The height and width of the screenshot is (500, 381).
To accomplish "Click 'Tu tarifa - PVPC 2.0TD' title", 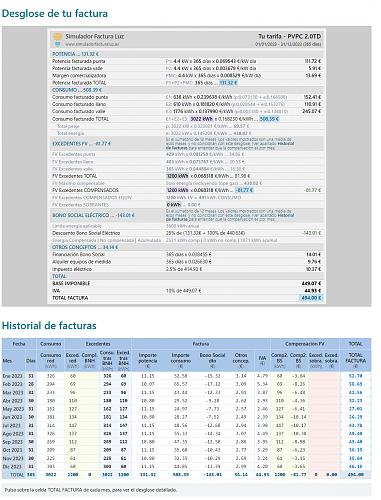I will pos(289,36).
